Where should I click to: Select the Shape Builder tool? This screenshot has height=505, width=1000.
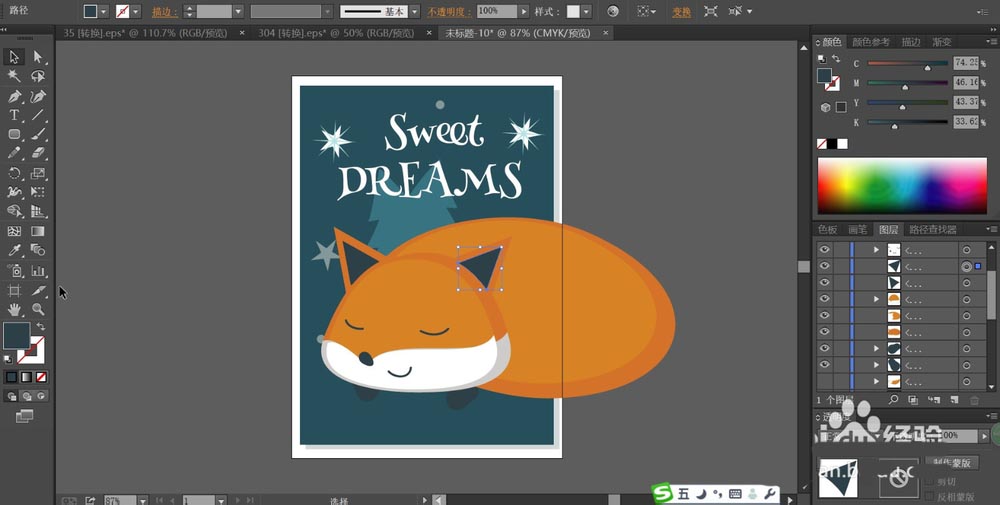(x=13, y=211)
